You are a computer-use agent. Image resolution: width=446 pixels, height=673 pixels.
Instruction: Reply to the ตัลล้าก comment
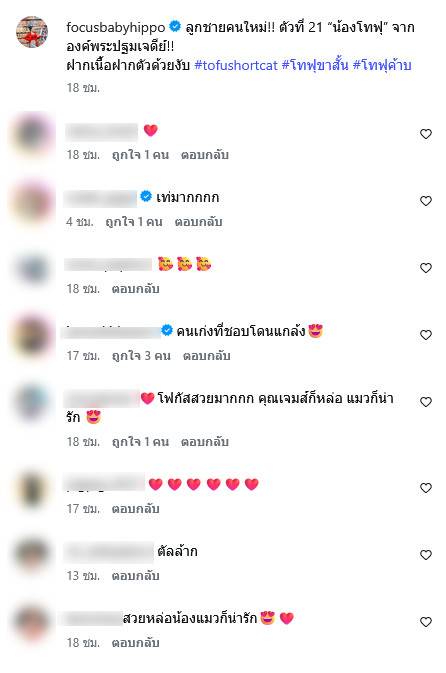click(135, 576)
